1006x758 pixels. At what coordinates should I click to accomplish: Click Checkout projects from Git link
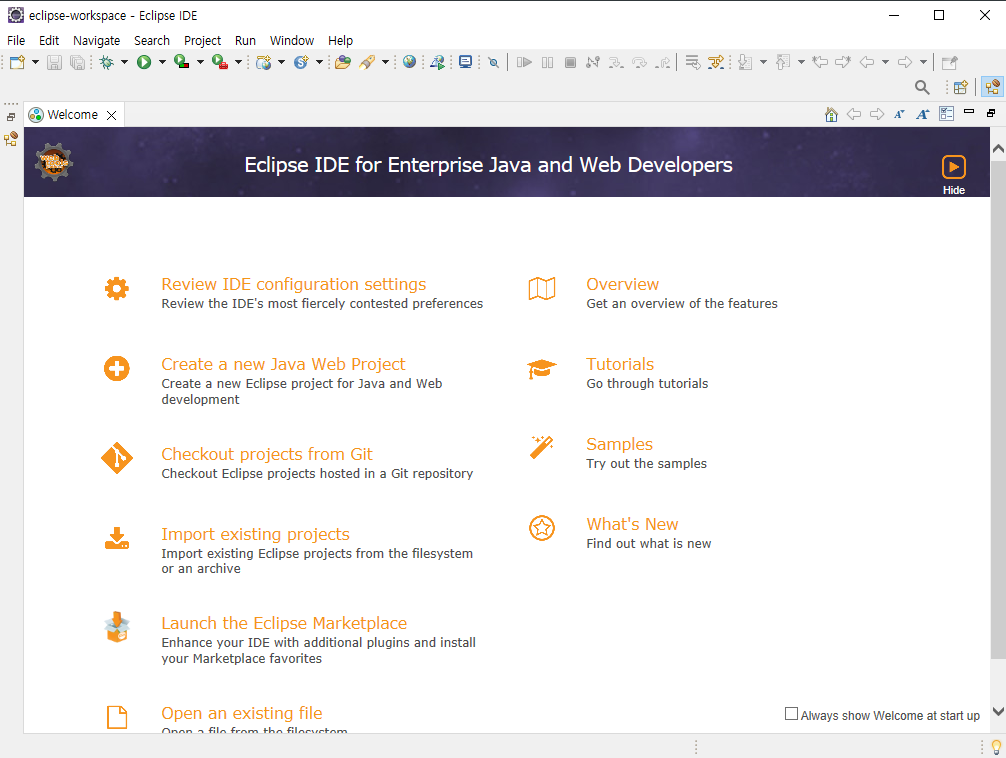coord(267,454)
